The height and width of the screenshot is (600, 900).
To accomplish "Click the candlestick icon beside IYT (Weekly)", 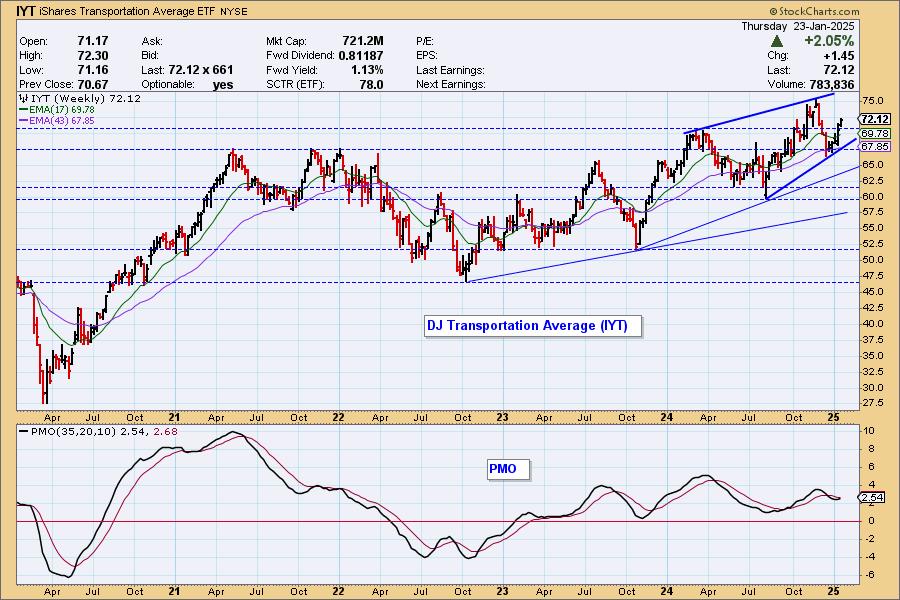I will coord(24,98).
